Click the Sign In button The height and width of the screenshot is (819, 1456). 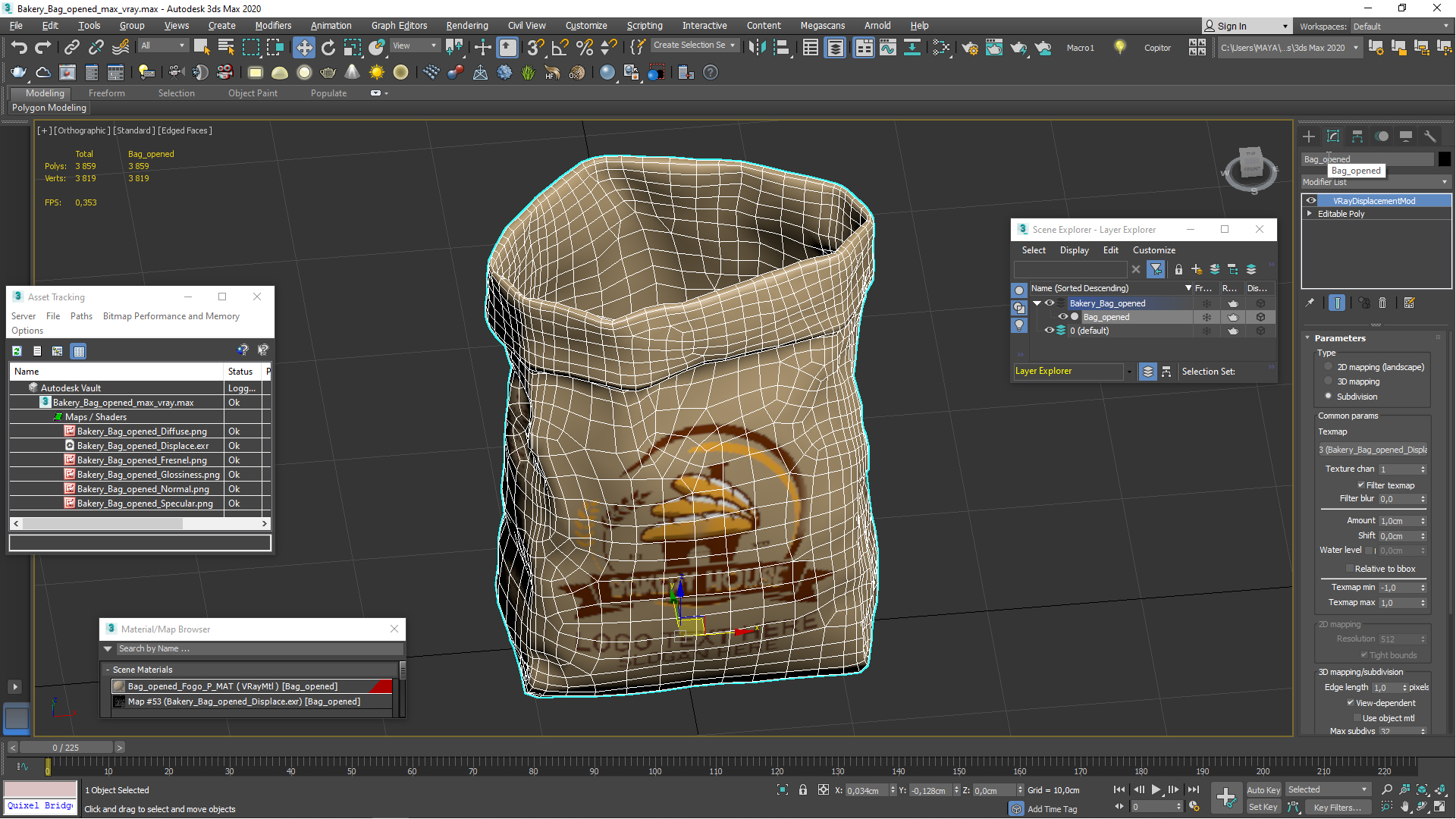tap(1247, 27)
